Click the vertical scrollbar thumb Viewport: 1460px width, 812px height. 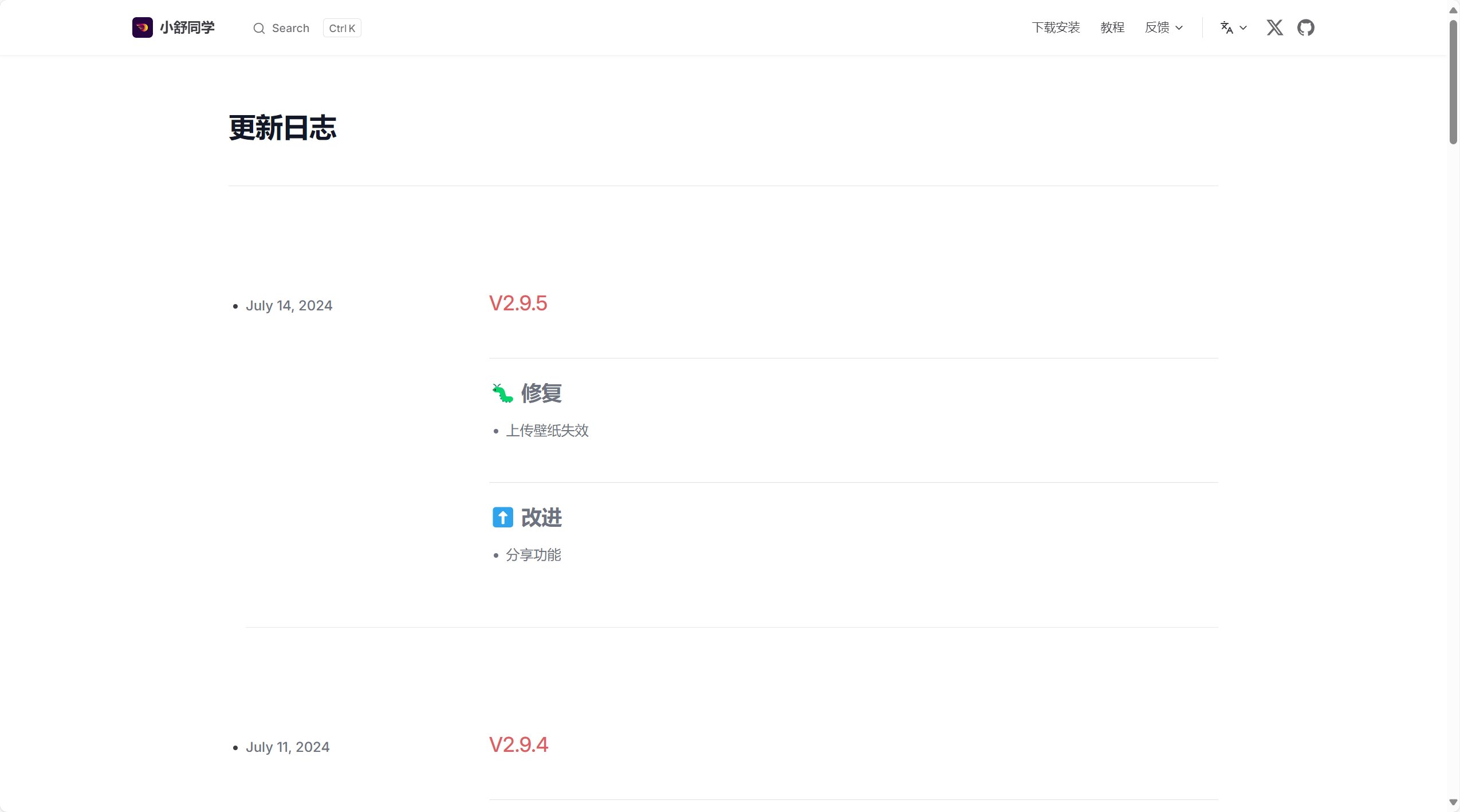point(1453,82)
